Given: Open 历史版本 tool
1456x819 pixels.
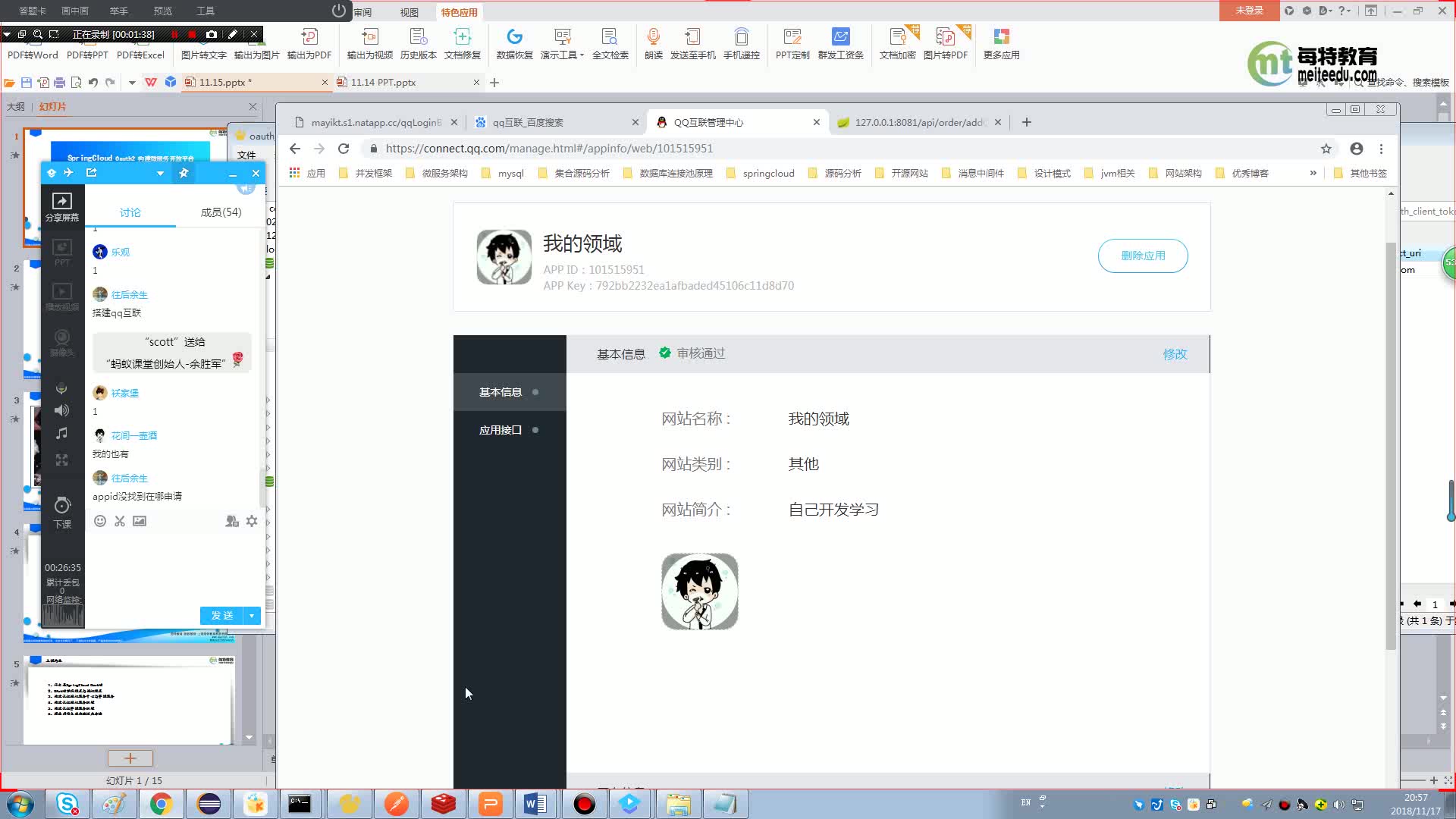Looking at the screenshot, I should click(x=419, y=44).
